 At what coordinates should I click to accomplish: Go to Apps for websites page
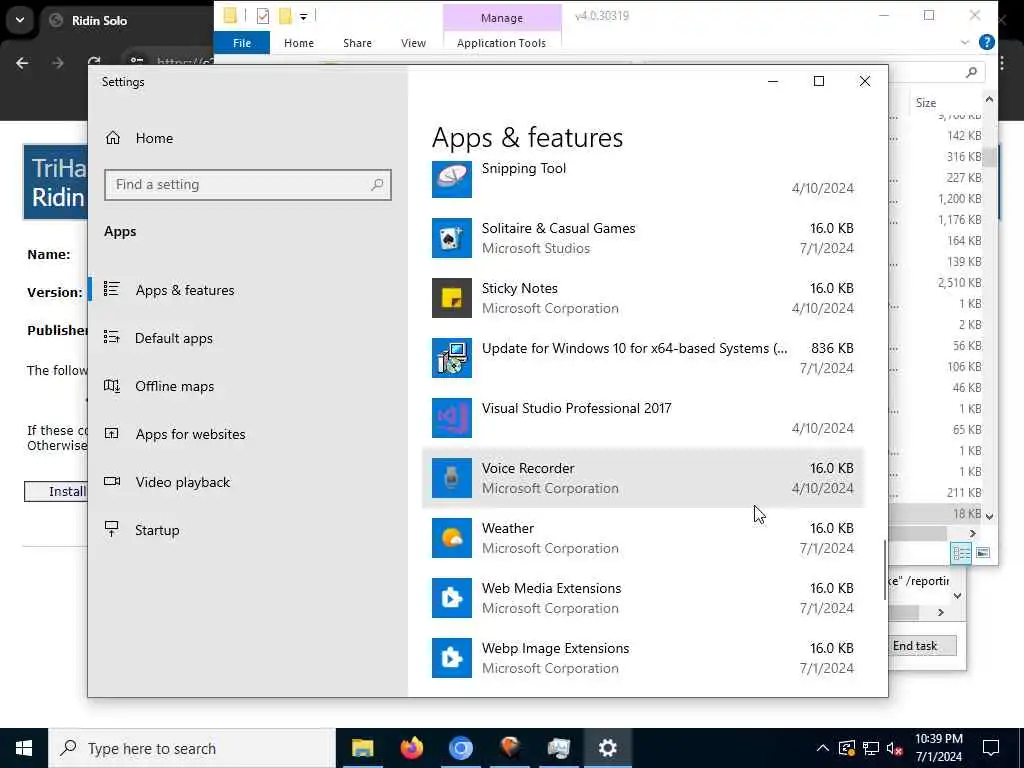190,434
